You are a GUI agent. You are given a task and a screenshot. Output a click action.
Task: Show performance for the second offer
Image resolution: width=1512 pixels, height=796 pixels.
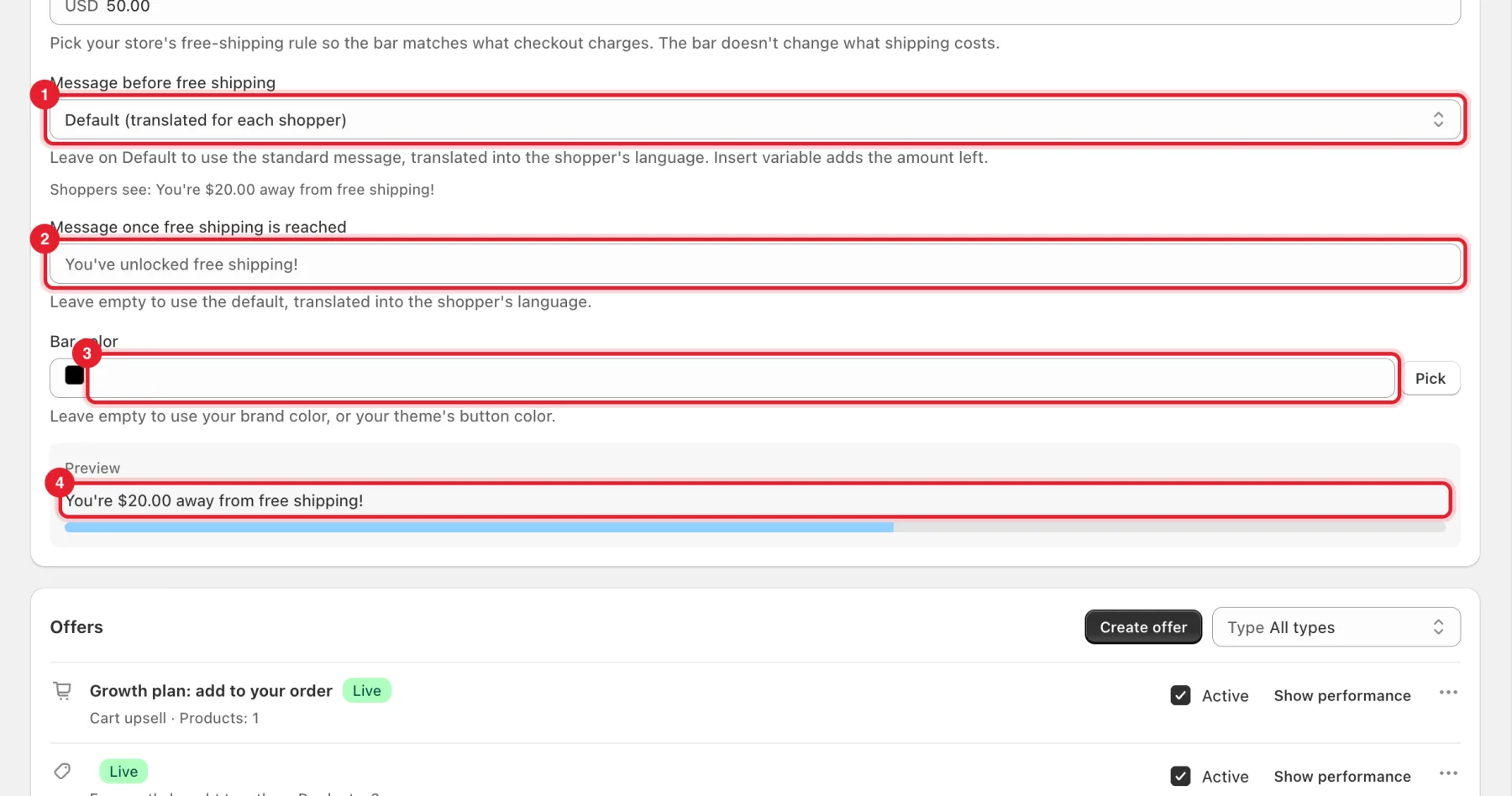point(1342,776)
